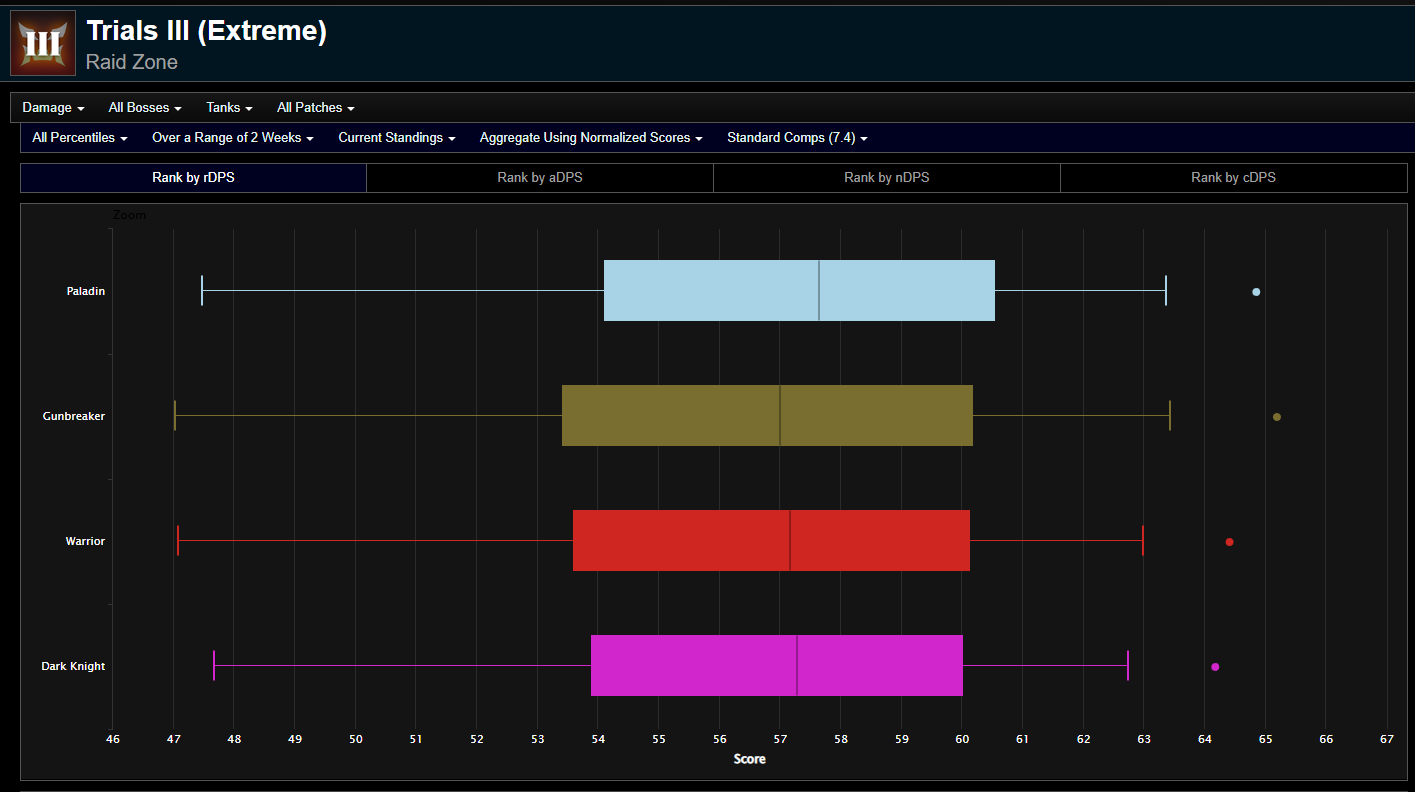Expand the Current Standings dropdown

pyautogui.click(x=397, y=138)
